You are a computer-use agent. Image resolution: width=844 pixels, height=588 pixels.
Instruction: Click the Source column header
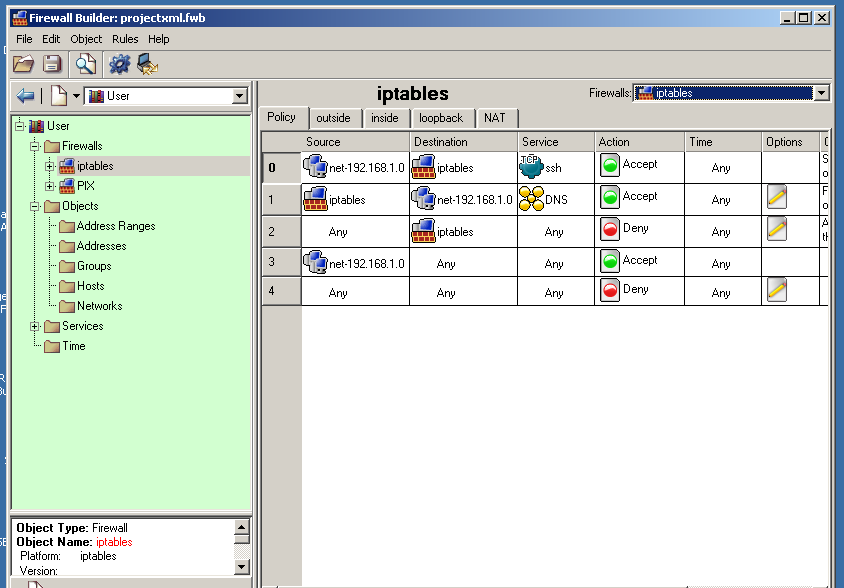tap(355, 142)
